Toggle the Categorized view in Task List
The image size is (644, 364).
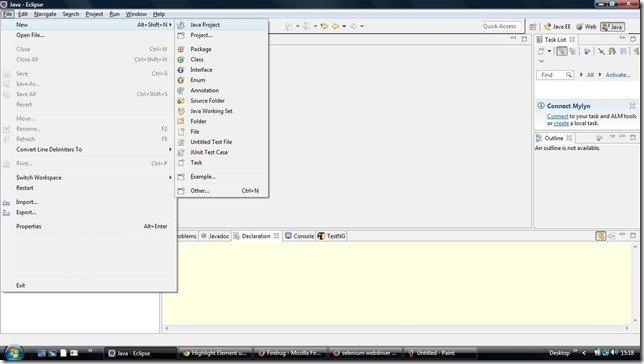[x=561, y=51]
